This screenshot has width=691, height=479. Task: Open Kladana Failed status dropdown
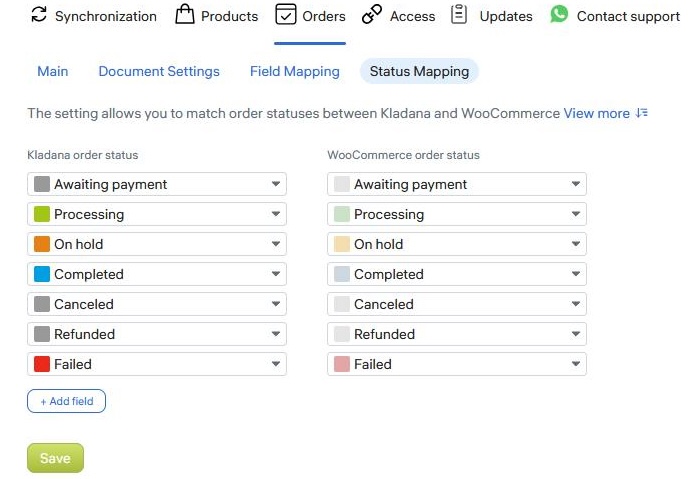pos(157,364)
